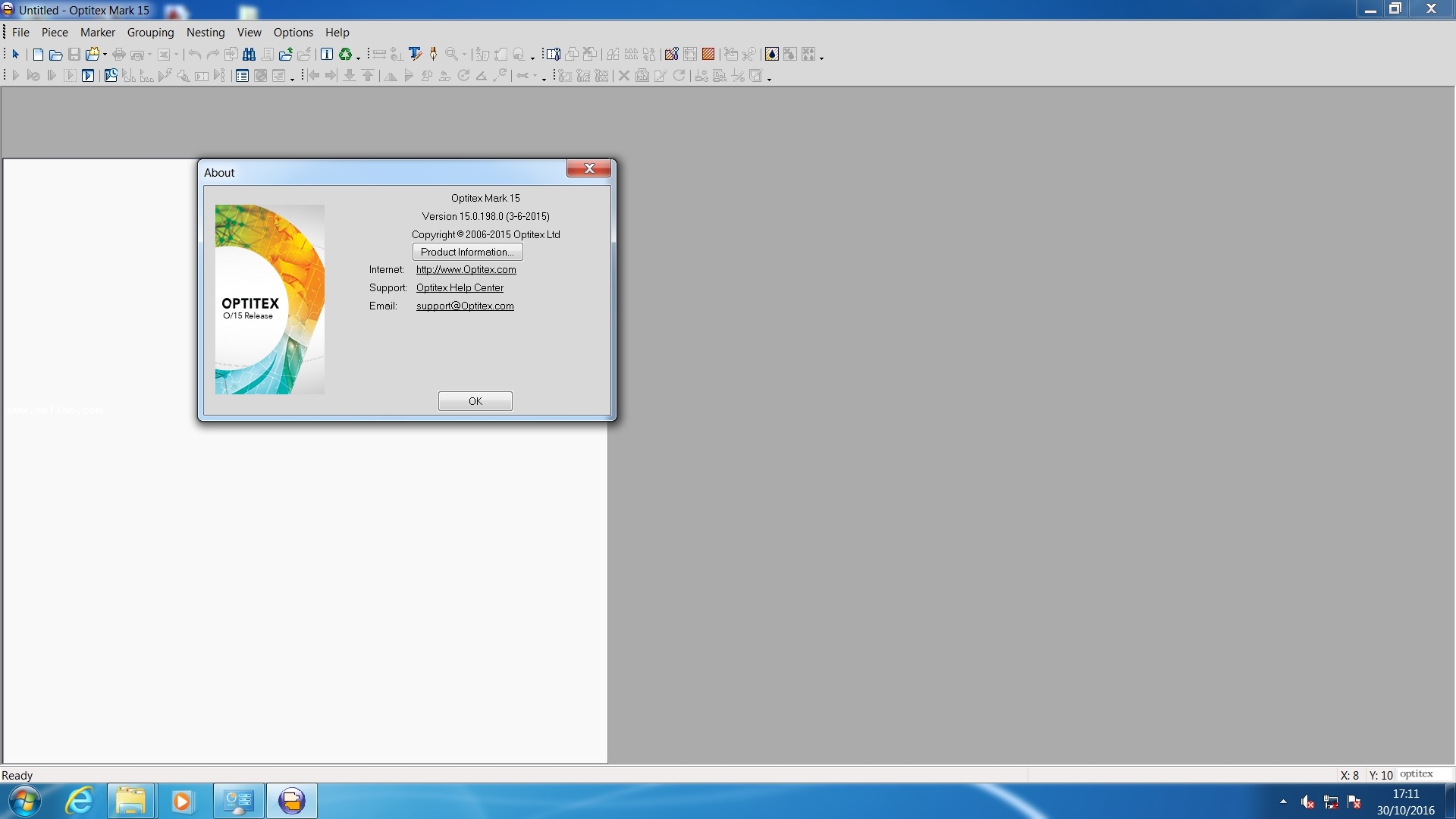Select the pen nib tool
Image resolution: width=1456 pixels, height=819 pixels.
click(433, 54)
